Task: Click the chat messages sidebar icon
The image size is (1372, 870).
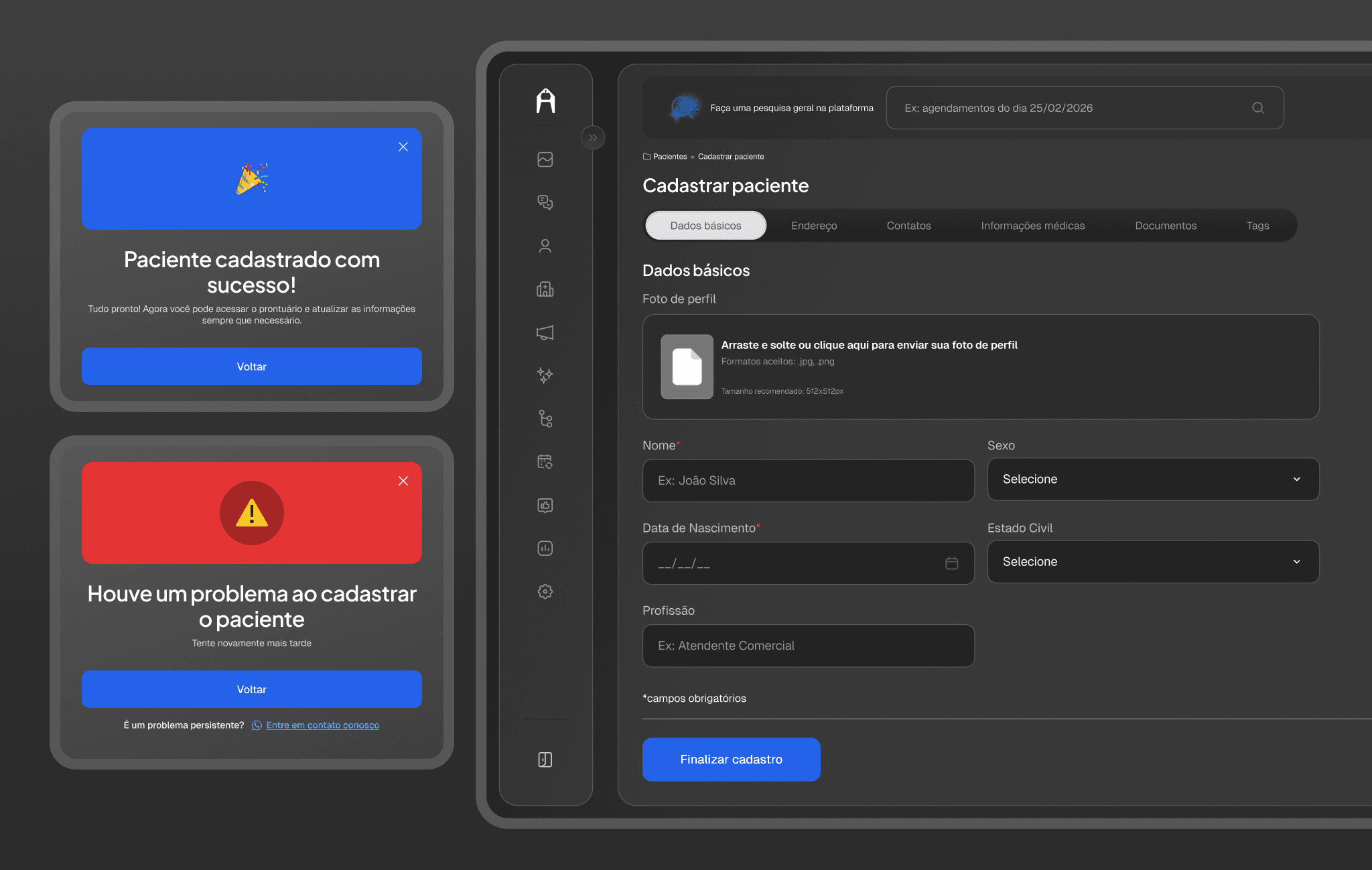Action: coord(545,202)
